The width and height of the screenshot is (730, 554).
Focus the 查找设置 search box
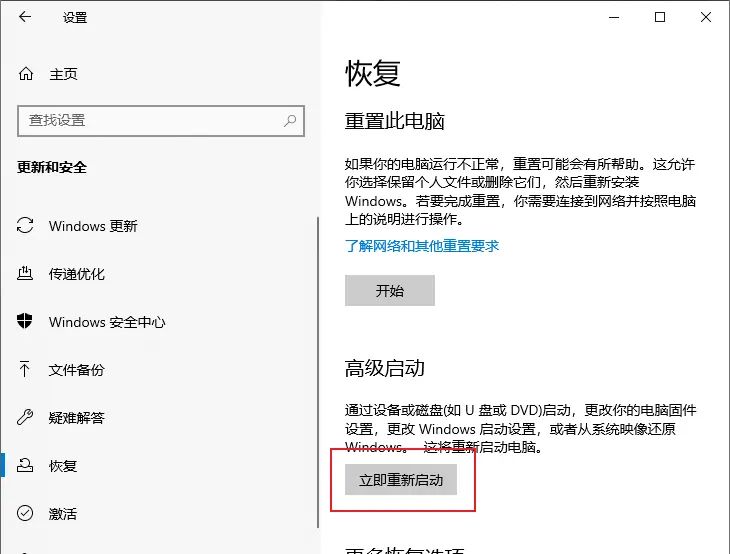click(161, 121)
